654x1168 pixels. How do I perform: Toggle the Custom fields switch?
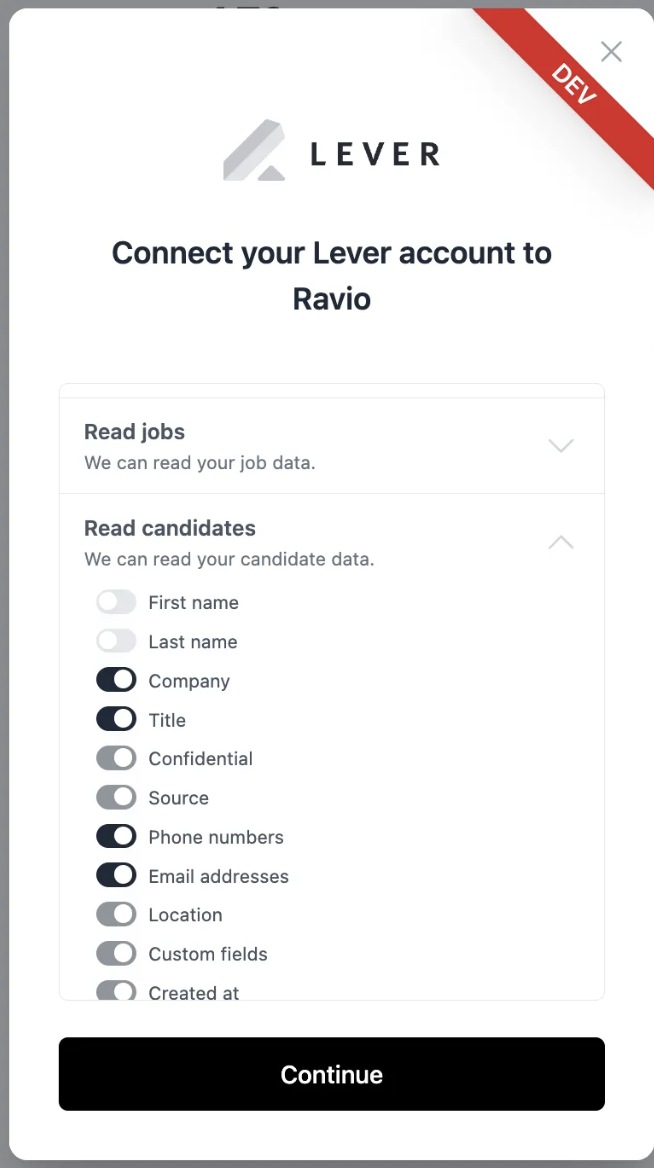click(116, 953)
